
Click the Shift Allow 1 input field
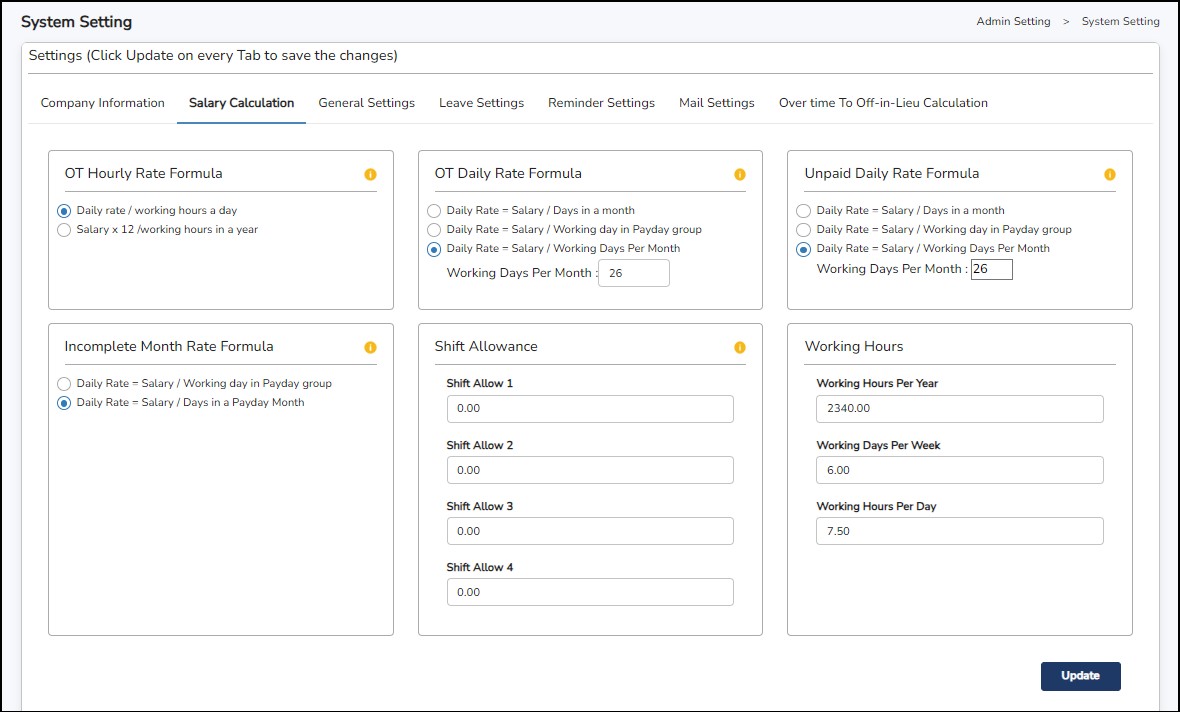point(589,409)
